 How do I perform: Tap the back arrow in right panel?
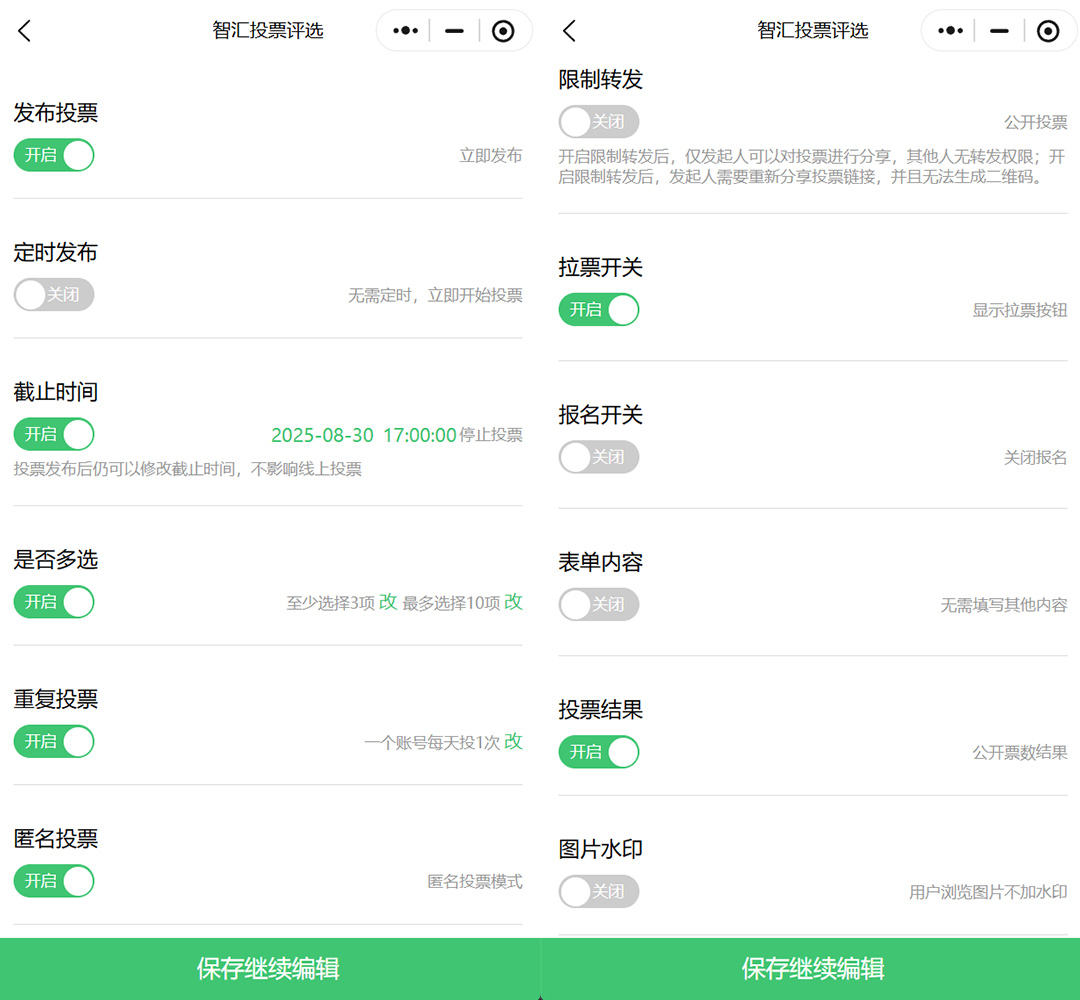[569, 31]
